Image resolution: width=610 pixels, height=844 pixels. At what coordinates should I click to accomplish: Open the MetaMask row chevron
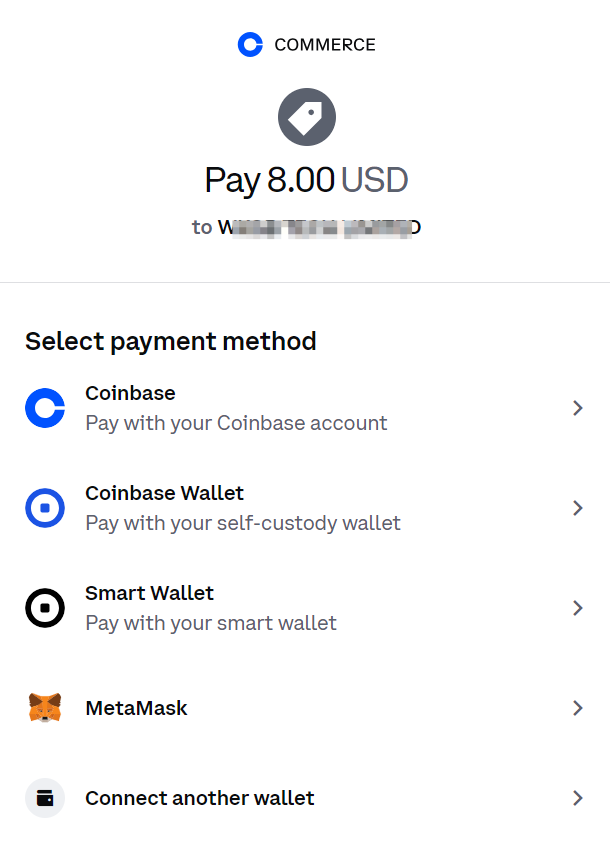[578, 708]
